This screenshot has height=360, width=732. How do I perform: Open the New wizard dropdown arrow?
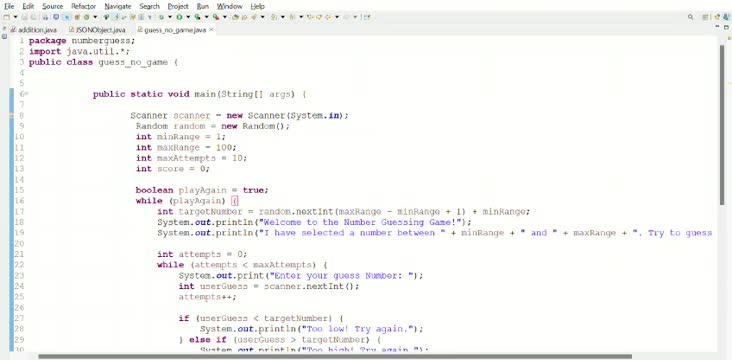click(x=15, y=17)
